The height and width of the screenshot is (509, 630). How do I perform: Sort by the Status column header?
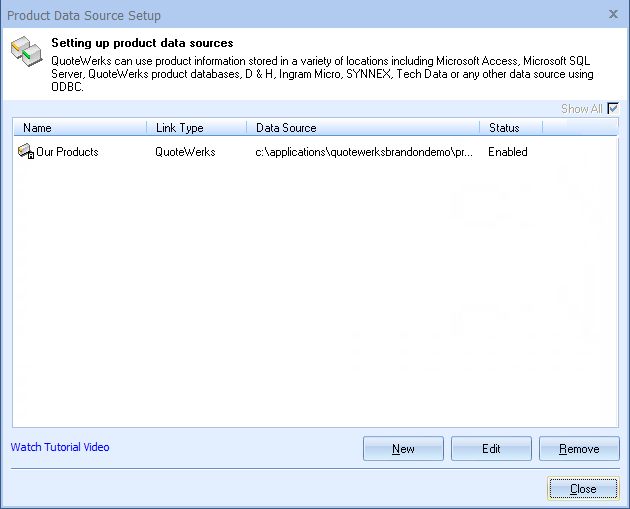pyautogui.click(x=511, y=128)
